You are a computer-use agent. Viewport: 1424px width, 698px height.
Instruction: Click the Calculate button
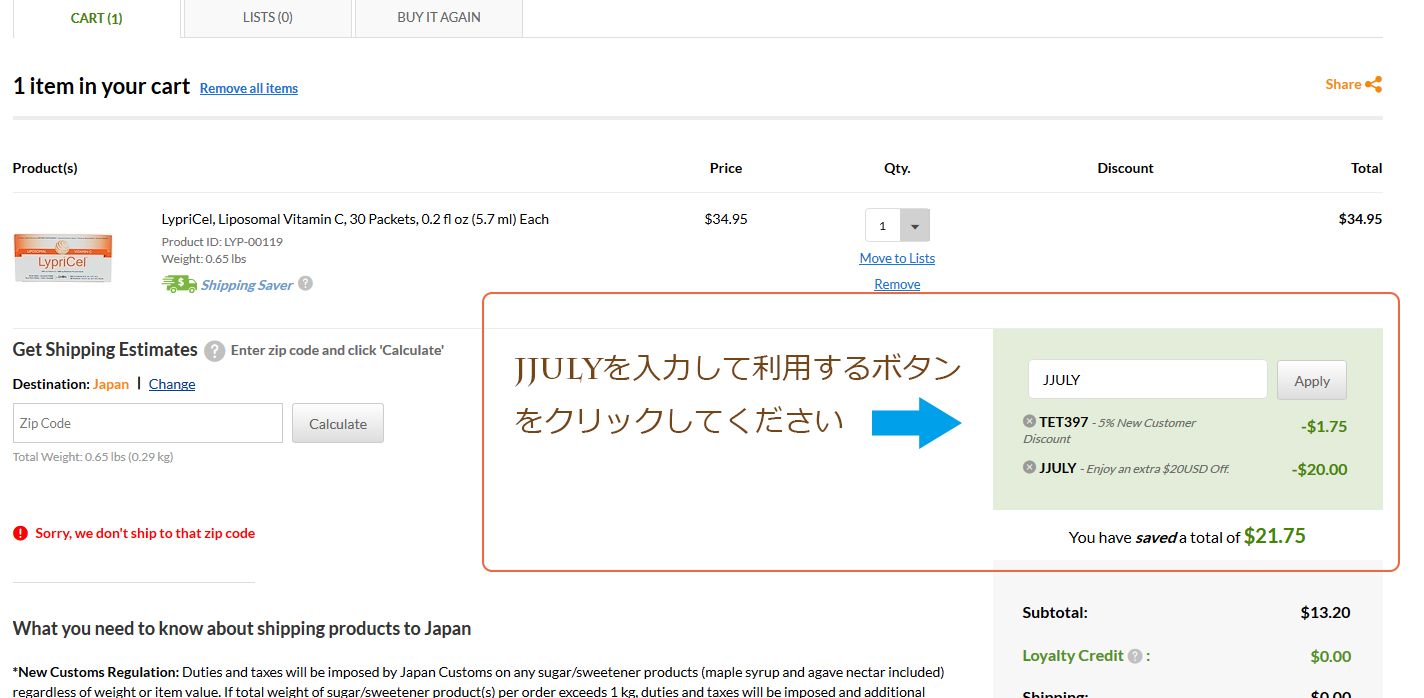pos(338,423)
